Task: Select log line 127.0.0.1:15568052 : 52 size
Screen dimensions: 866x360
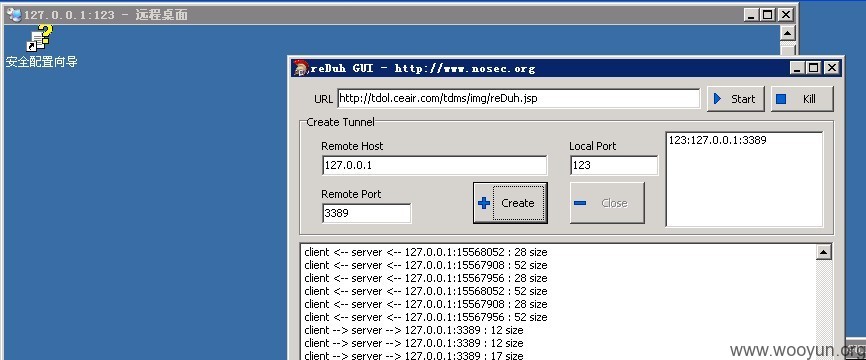Action: 426,291
